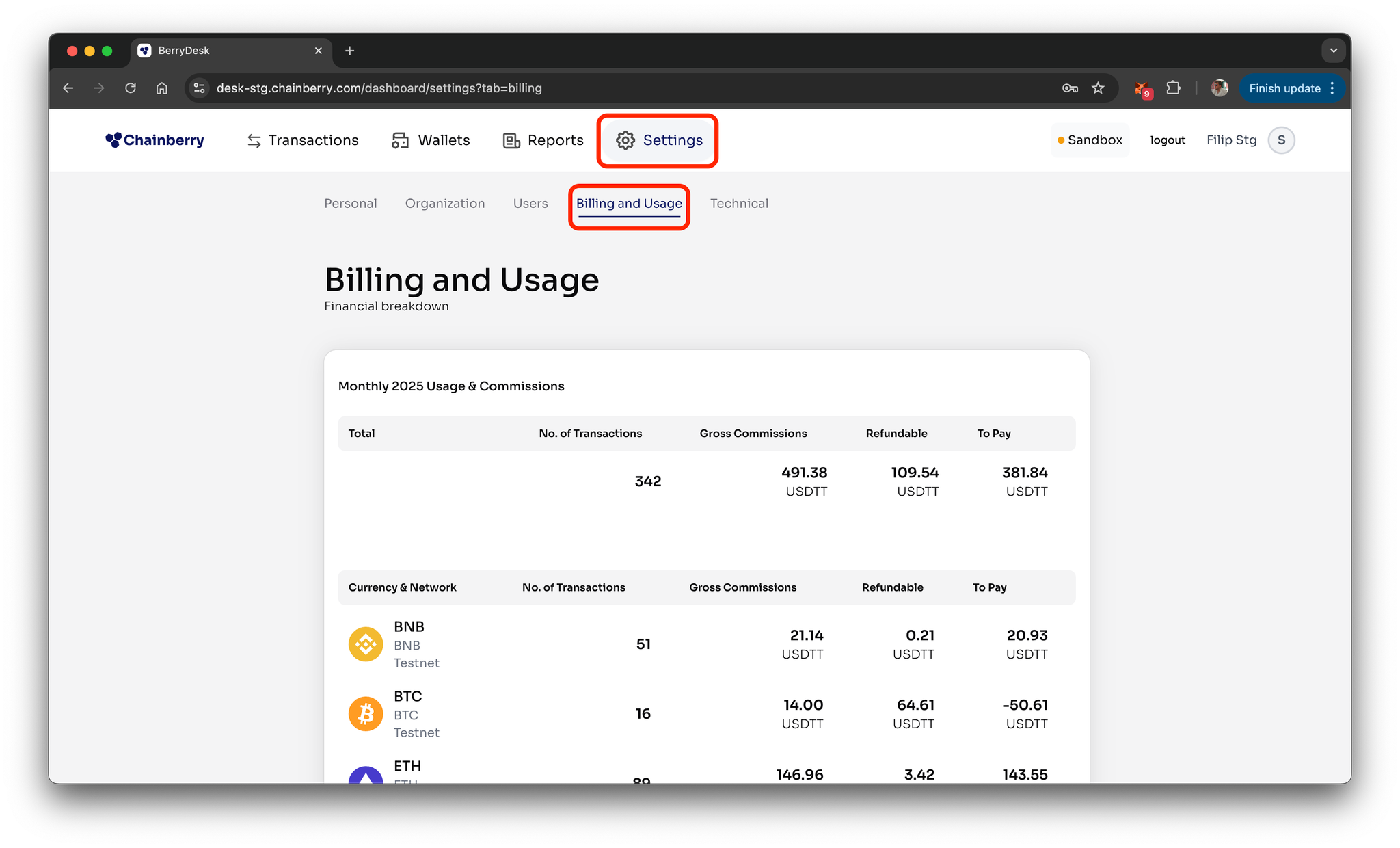Switch to the Technical tab

click(x=739, y=204)
